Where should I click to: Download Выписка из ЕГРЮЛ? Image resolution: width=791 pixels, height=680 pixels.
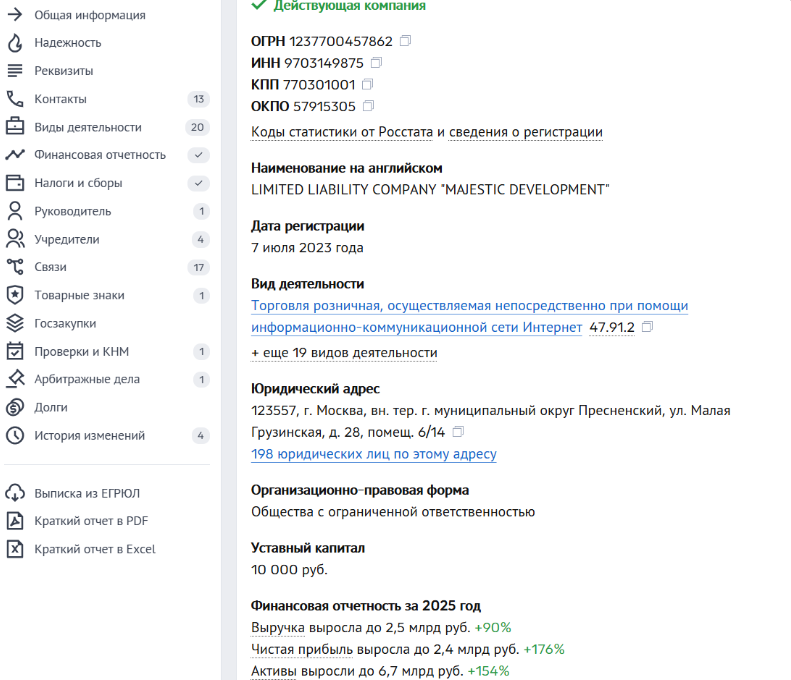coord(87,493)
